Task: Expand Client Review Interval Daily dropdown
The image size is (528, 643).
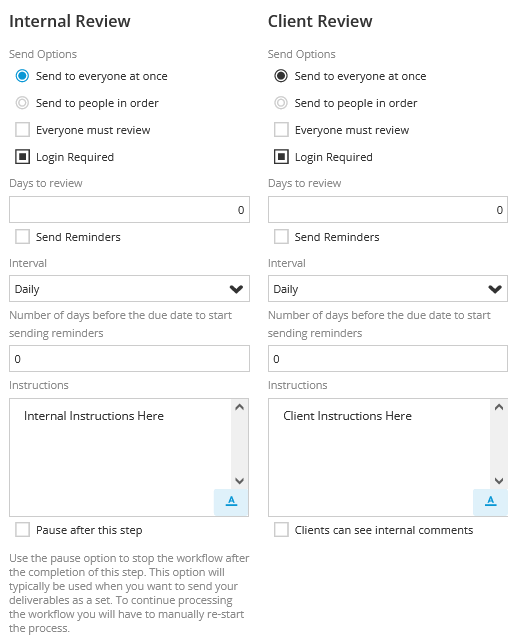Action: [x=388, y=289]
